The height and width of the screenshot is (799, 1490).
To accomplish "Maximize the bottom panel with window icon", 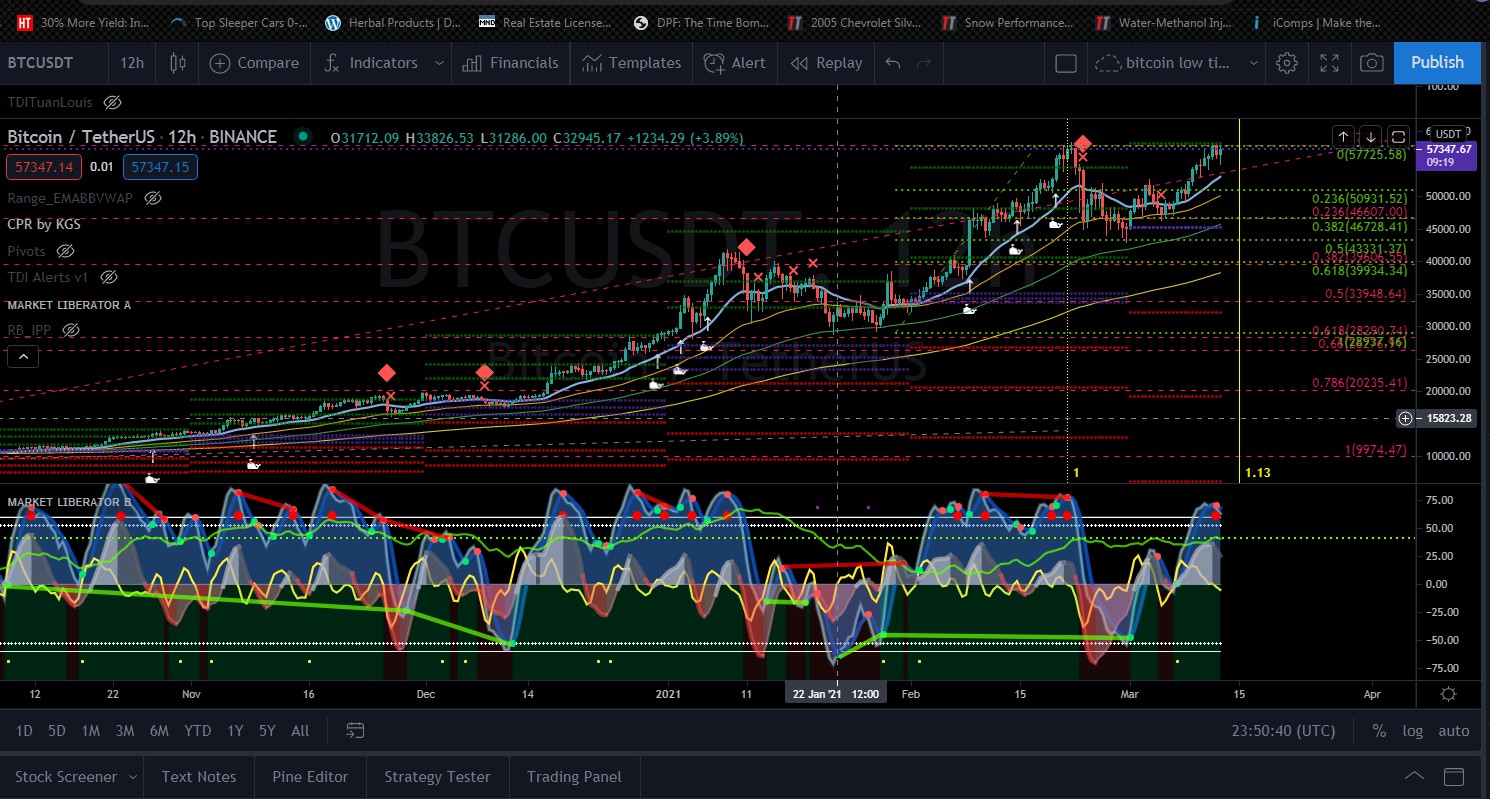I will 1453,777.
